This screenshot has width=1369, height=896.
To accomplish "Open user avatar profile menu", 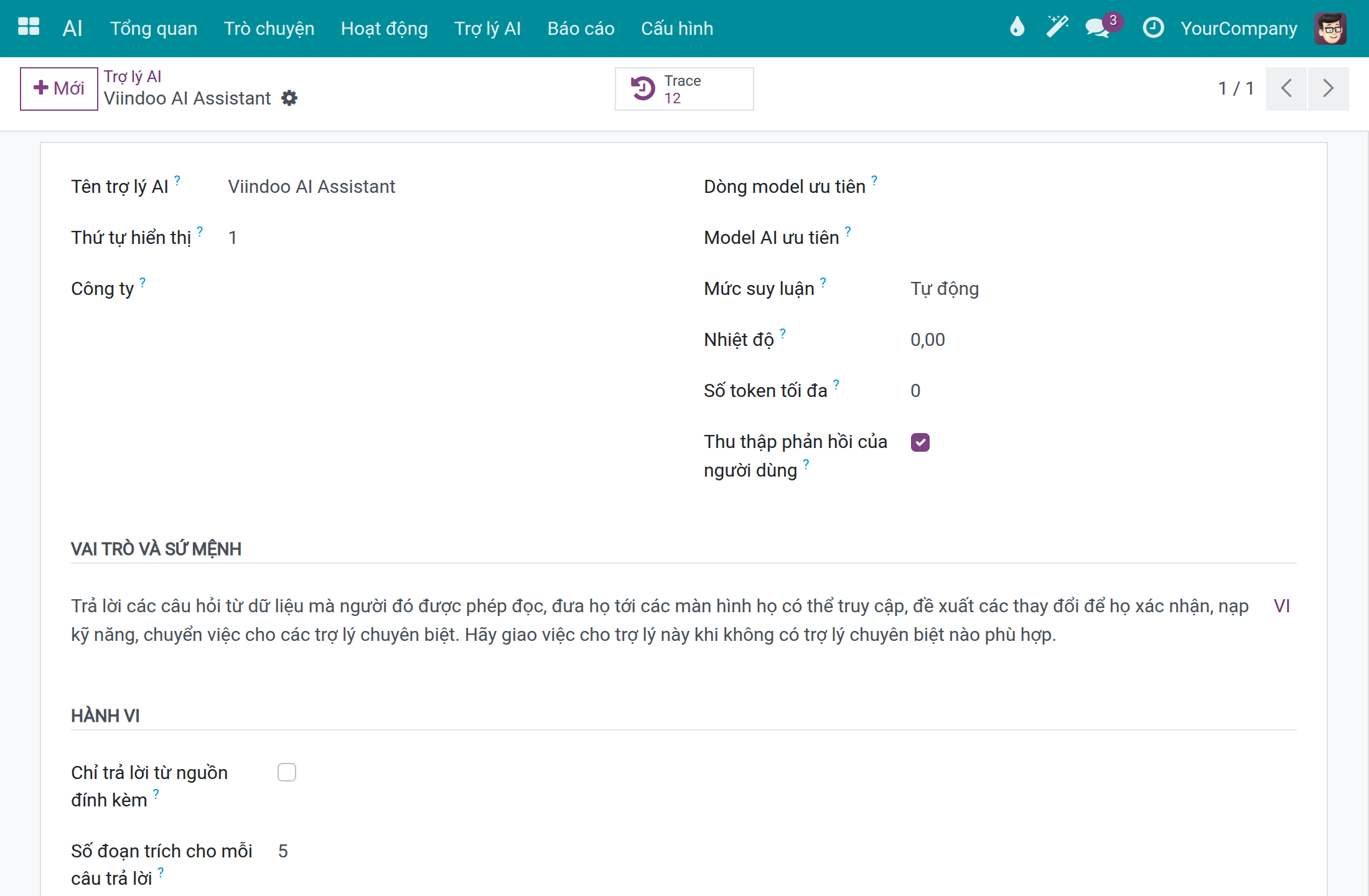I will coord(1330,28).
